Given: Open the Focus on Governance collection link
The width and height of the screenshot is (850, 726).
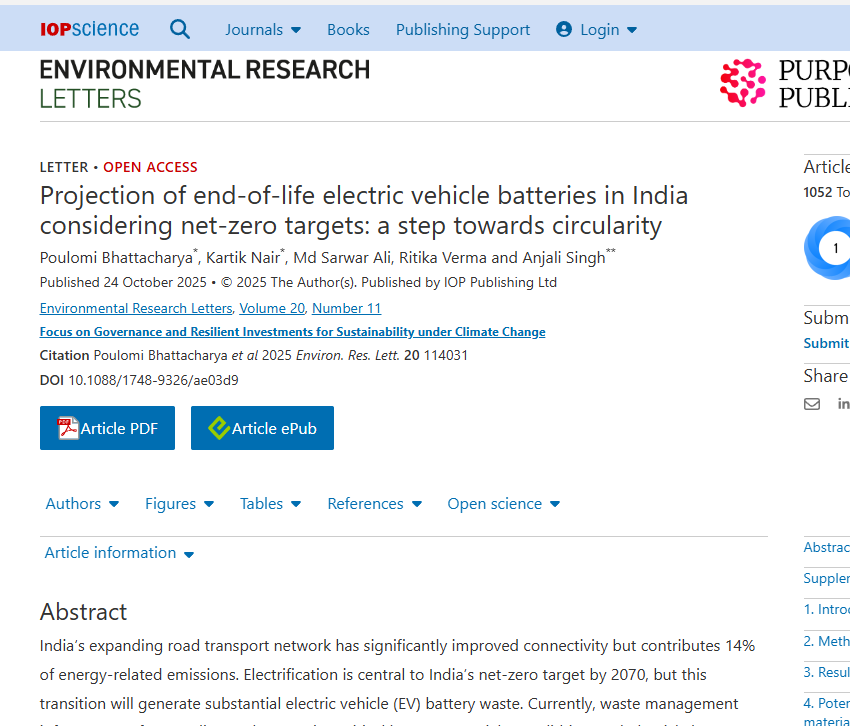Looking at the screenshot, I should coord(292,332).
